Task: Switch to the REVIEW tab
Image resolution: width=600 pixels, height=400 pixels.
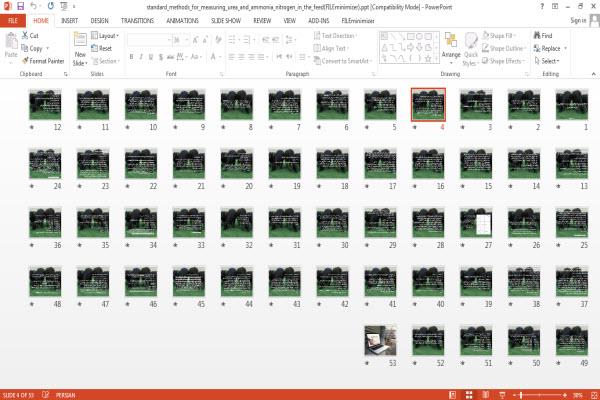Action: pyautogui.click(x=262, y=21)
